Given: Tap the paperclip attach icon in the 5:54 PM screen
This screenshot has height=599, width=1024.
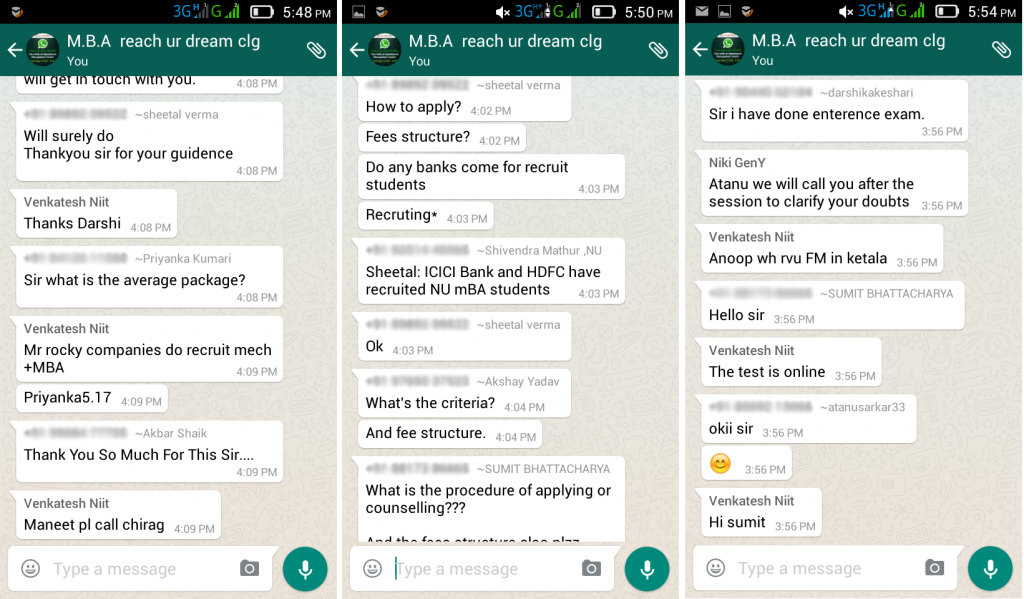Looking at the screenshot, I should pos(1001,49).
